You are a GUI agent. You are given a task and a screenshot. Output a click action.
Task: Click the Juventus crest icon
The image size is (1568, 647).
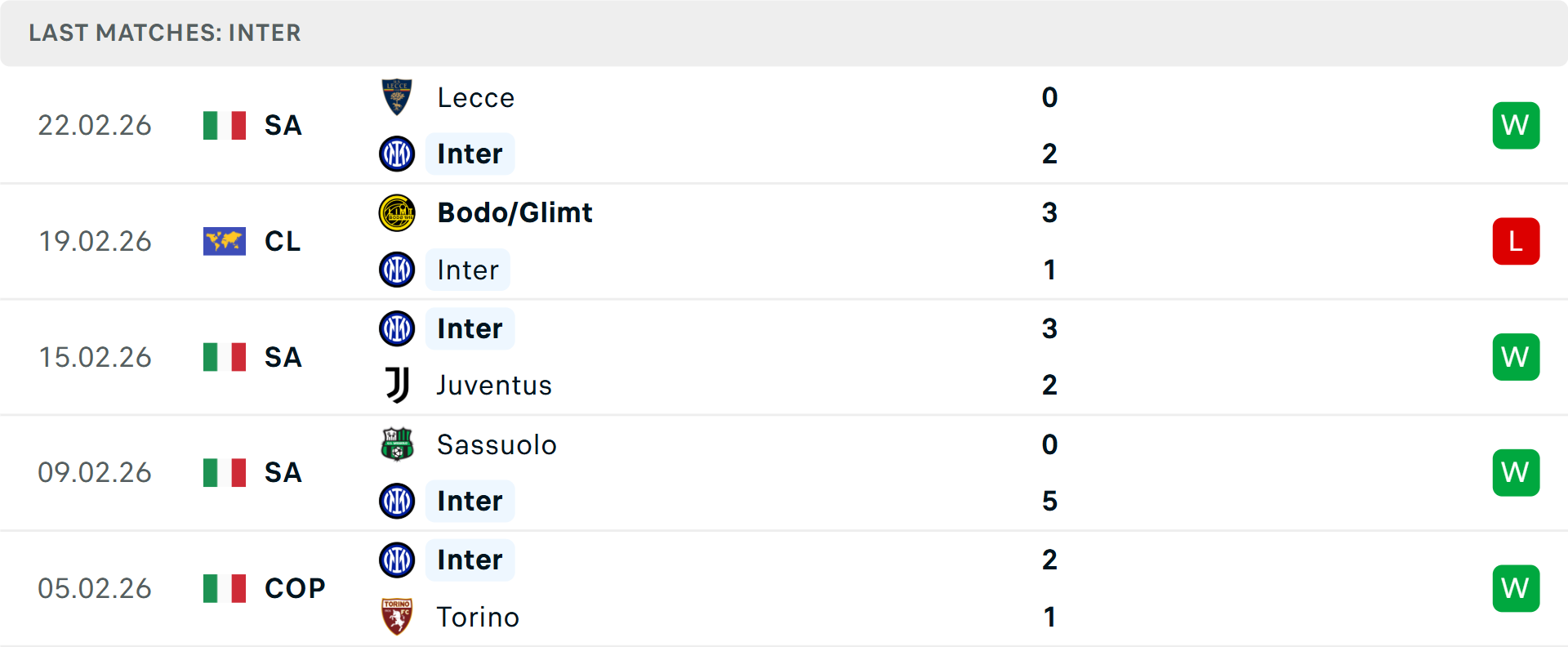click(x=397, y=385)
